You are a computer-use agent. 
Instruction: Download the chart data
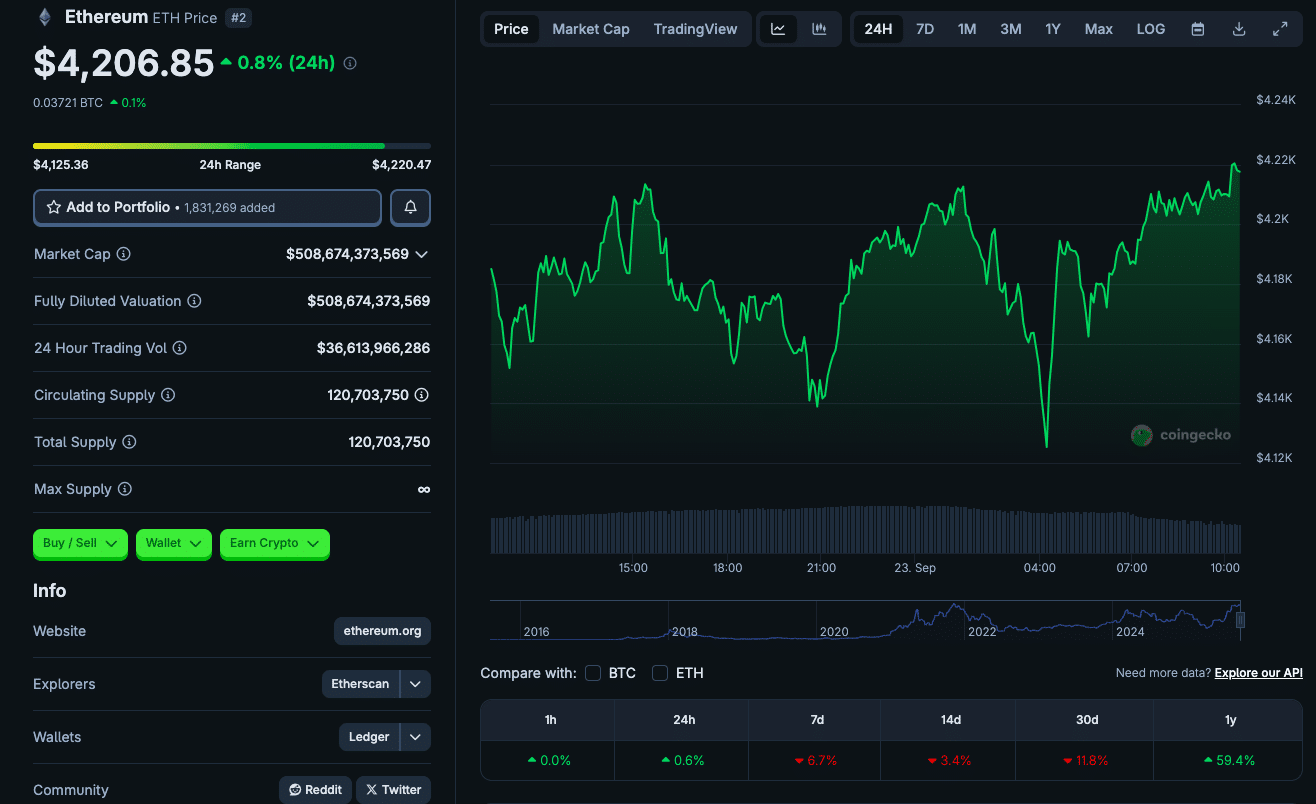1239,29
